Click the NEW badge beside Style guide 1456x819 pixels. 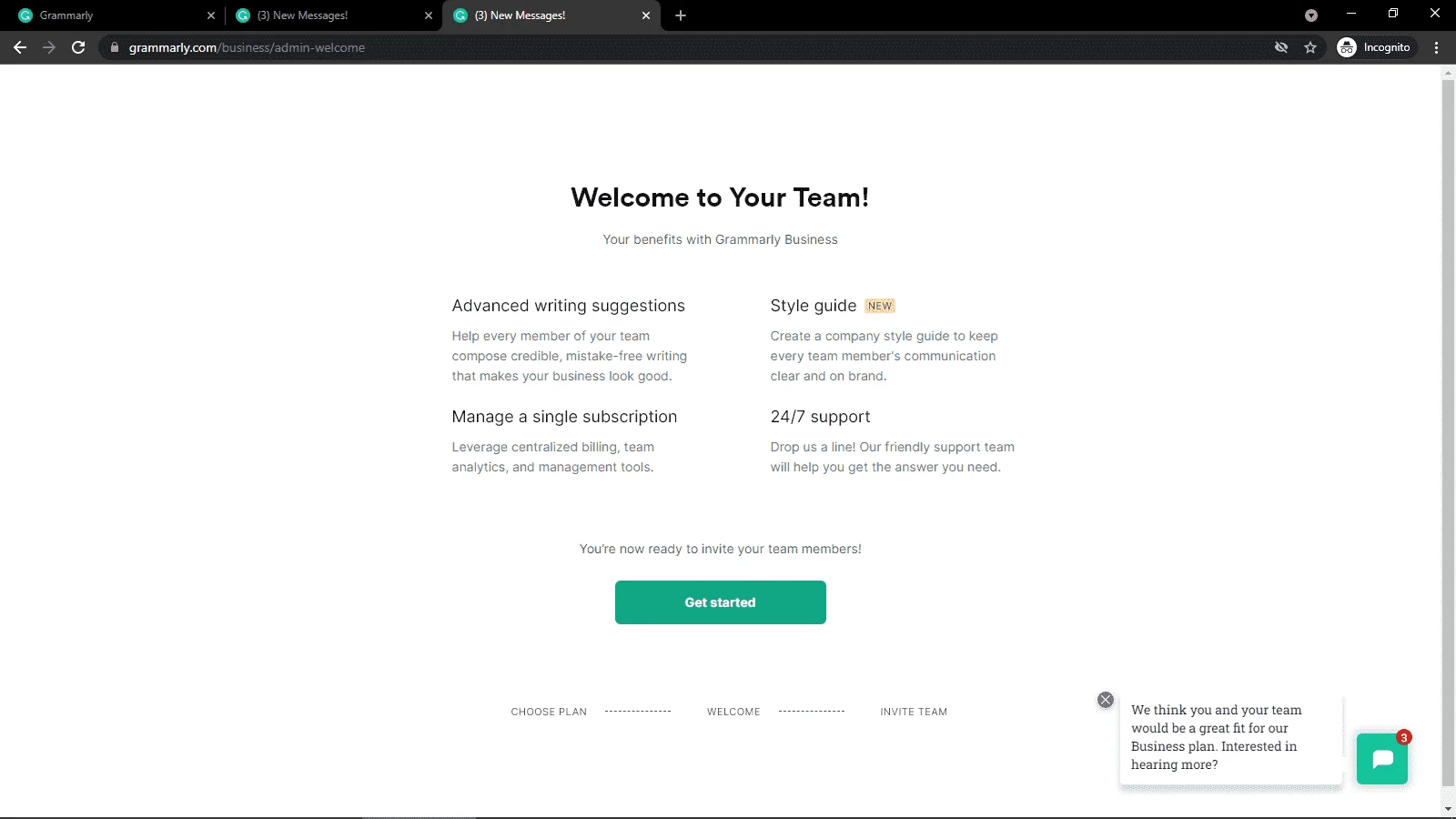880,306
